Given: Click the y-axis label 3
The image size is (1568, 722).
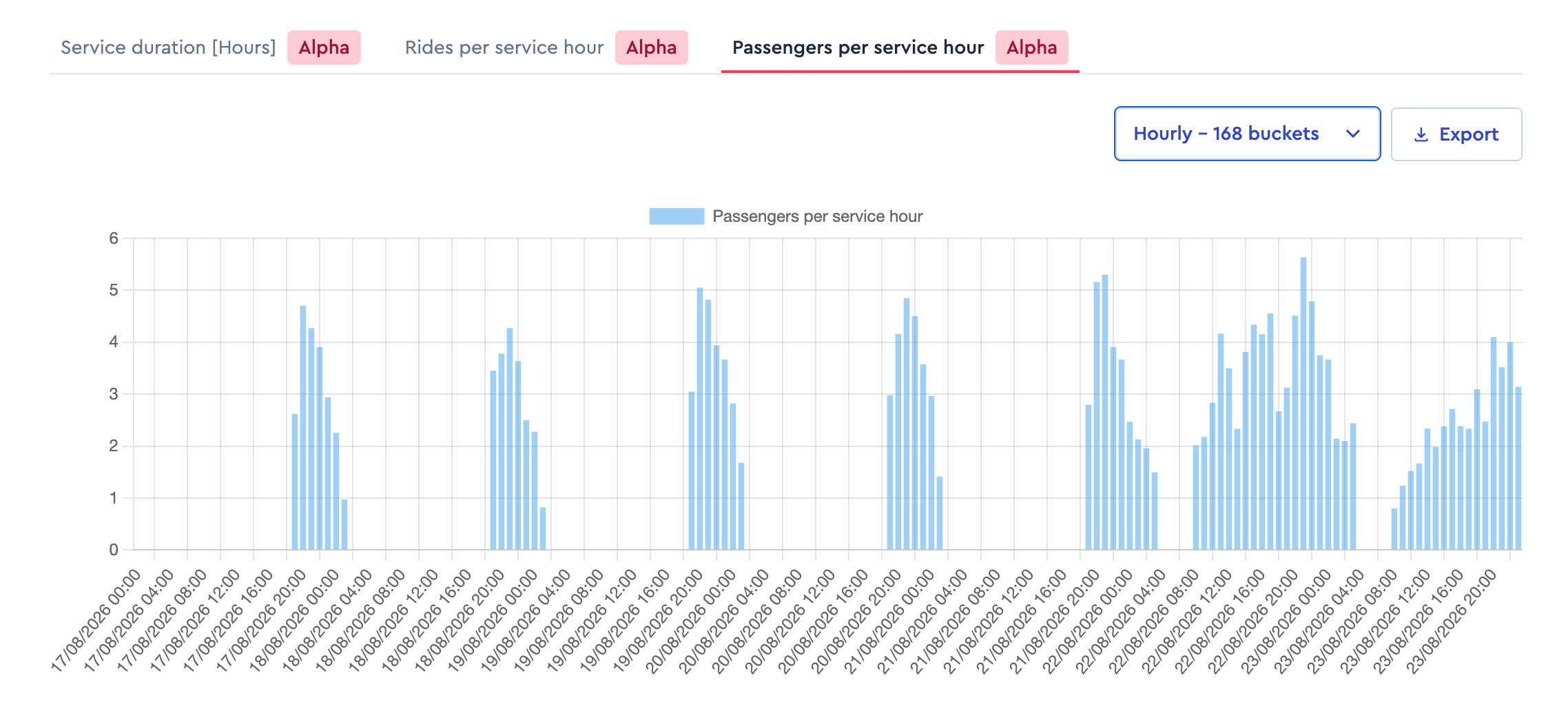Looking at the screenshot, I should tap(114, 394).
